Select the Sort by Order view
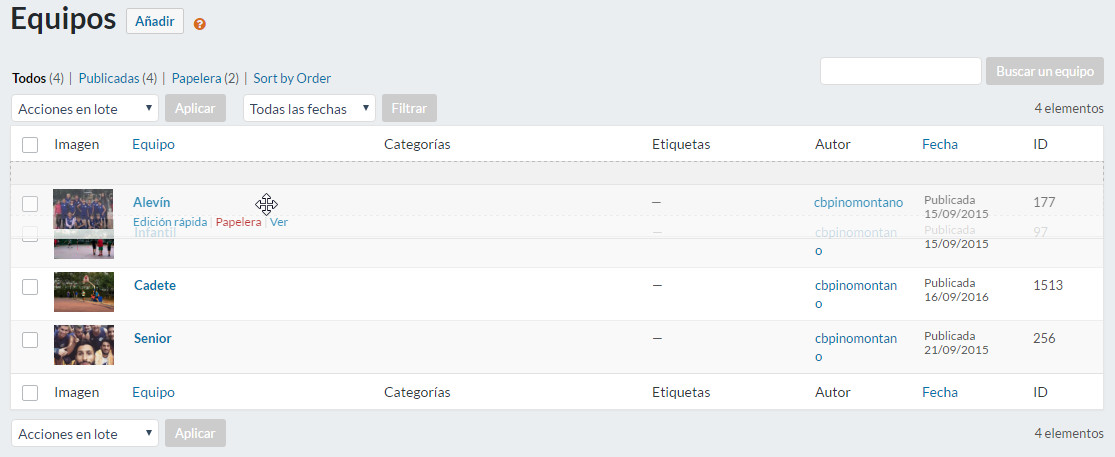Image resolution: width=1115 pixels, height=457 pixels. tap(292, 78)
